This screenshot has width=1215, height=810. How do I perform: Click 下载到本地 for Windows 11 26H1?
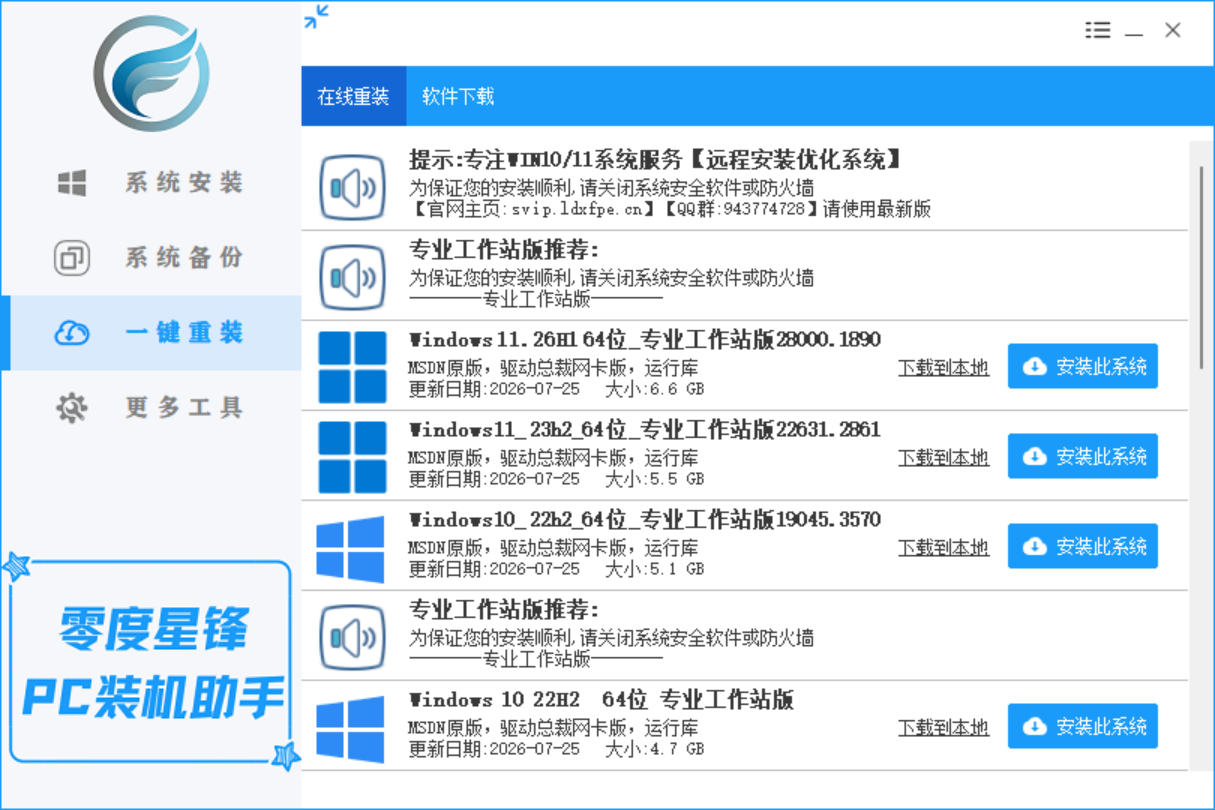(943, 367)
